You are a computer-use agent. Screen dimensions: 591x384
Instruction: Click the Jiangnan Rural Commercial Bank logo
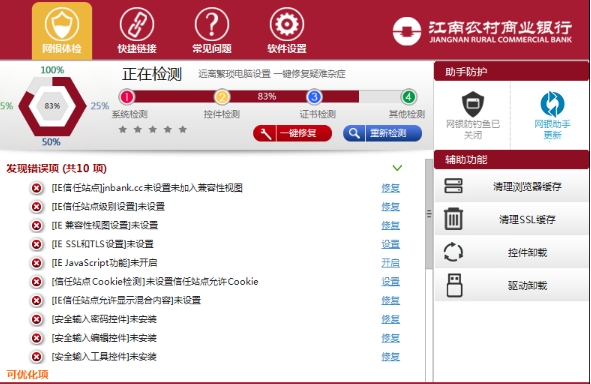482,32
